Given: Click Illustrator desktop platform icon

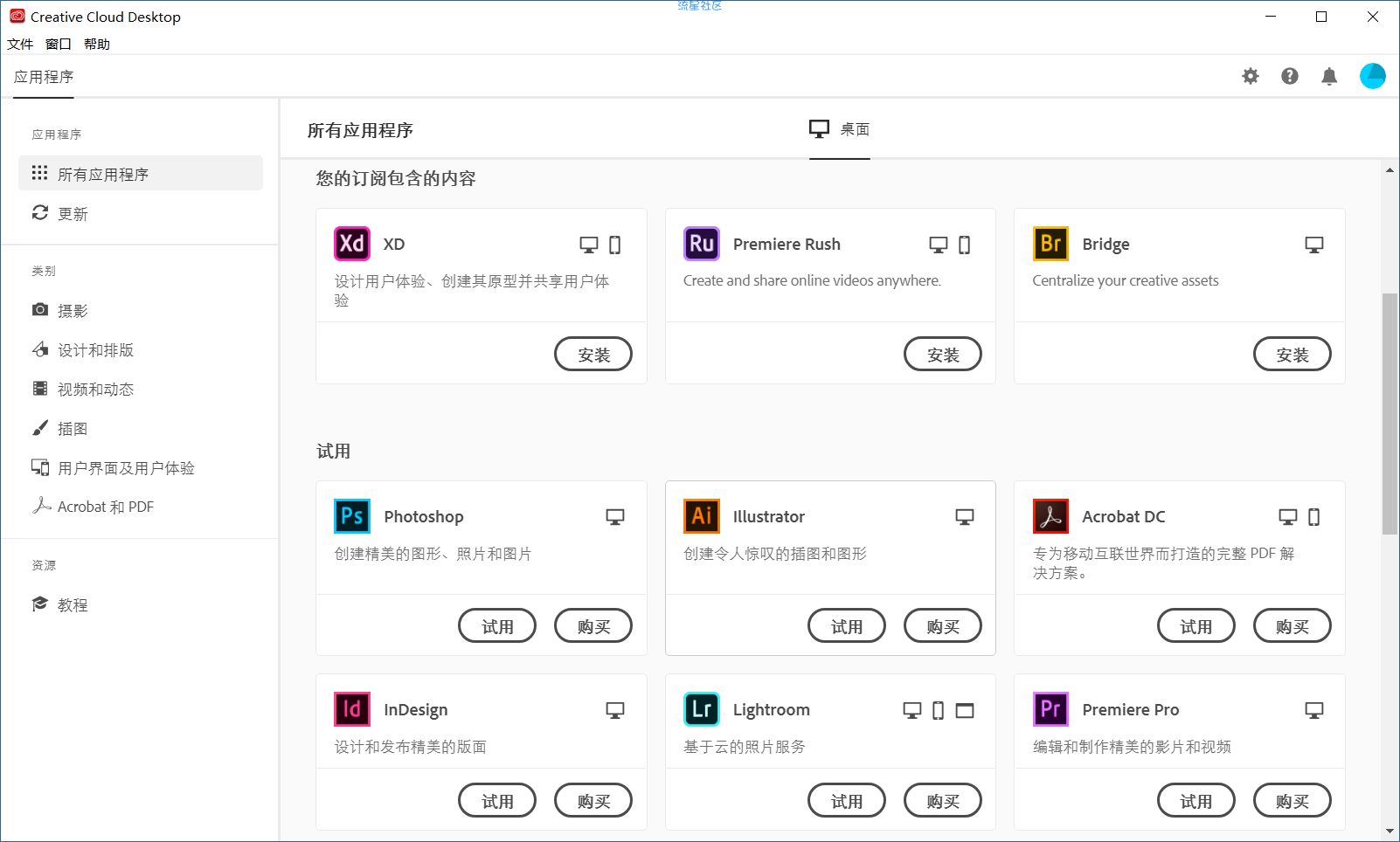Looking at the screenshot, I should tap(965, 517).
